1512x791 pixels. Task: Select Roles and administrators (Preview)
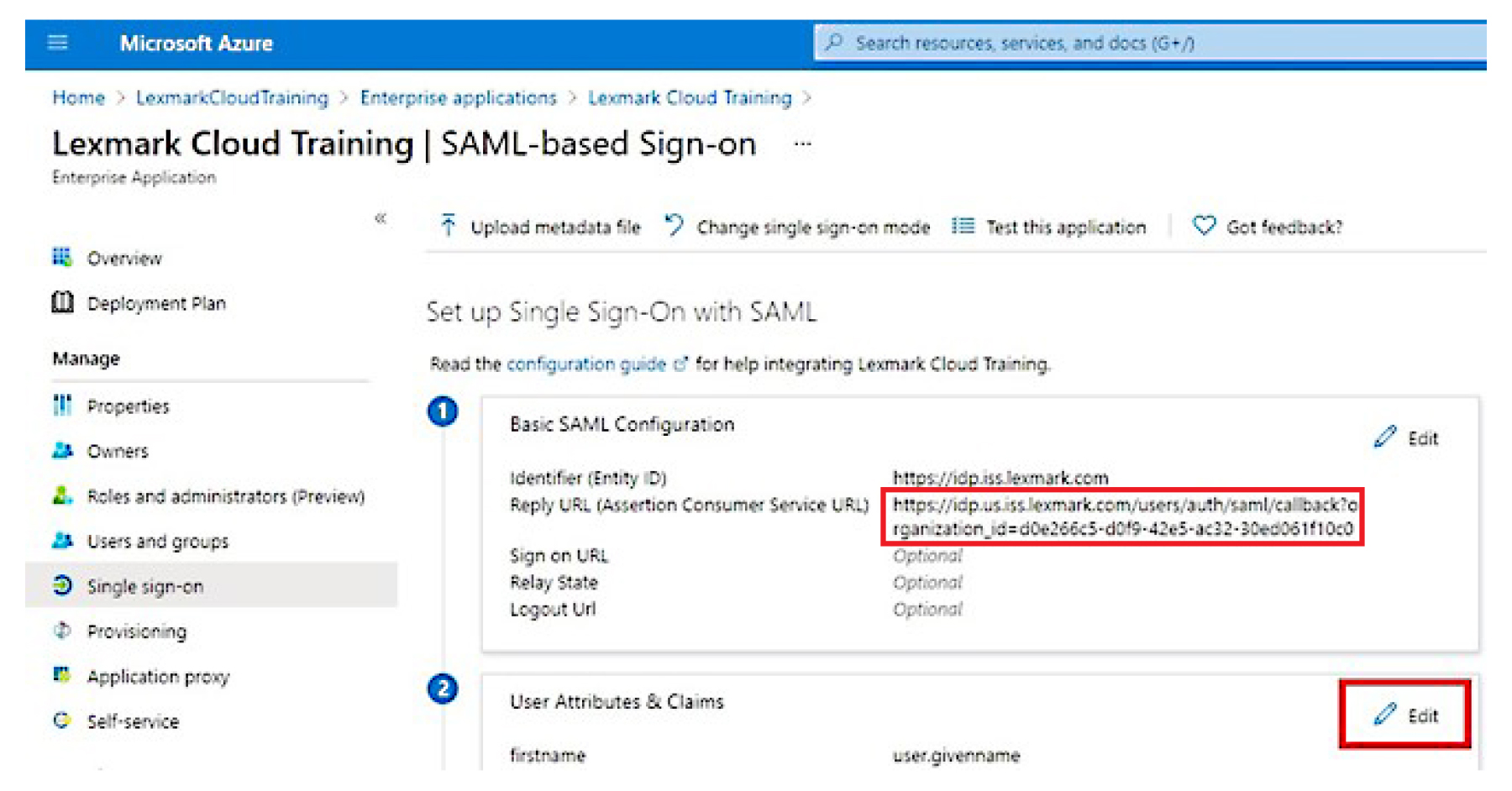225,496
